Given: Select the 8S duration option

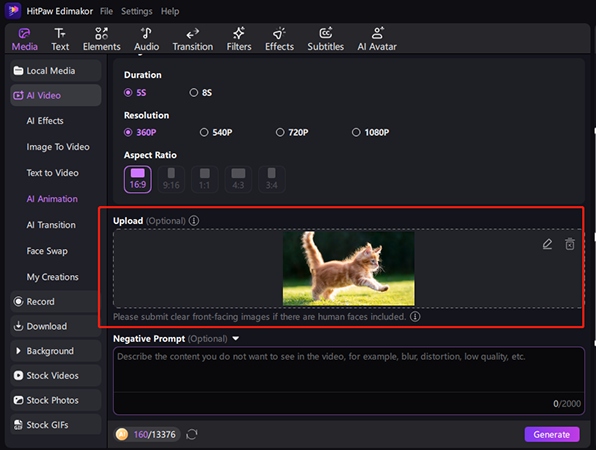Looking at the screenshot, I should coord(201,93).
